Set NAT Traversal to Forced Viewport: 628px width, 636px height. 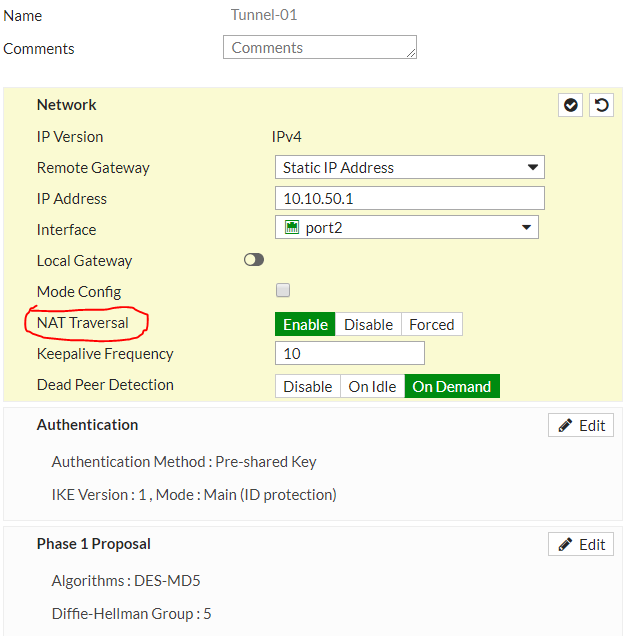tap(432, 324)
